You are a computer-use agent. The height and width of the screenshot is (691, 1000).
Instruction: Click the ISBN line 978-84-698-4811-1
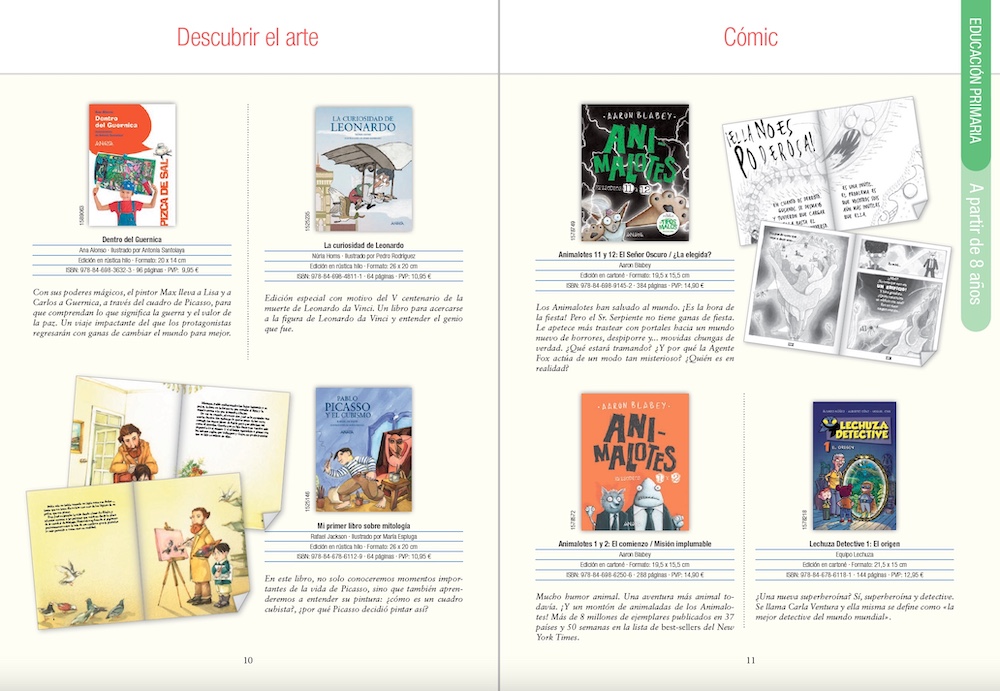coord(364,276)
